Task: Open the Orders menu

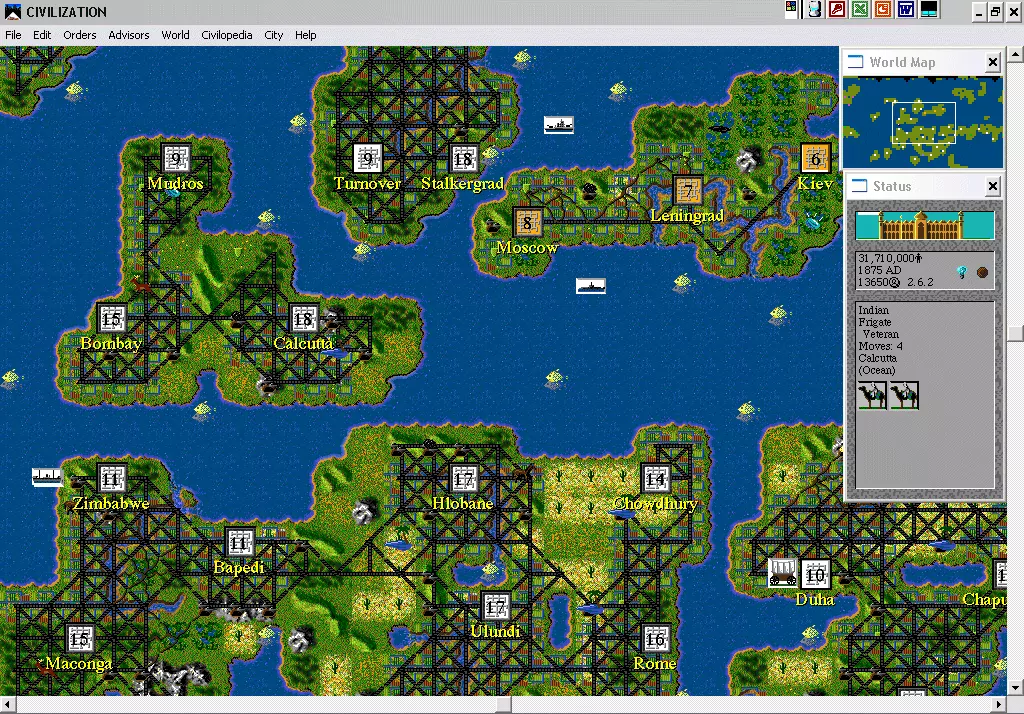Action: tap(79, 34)
